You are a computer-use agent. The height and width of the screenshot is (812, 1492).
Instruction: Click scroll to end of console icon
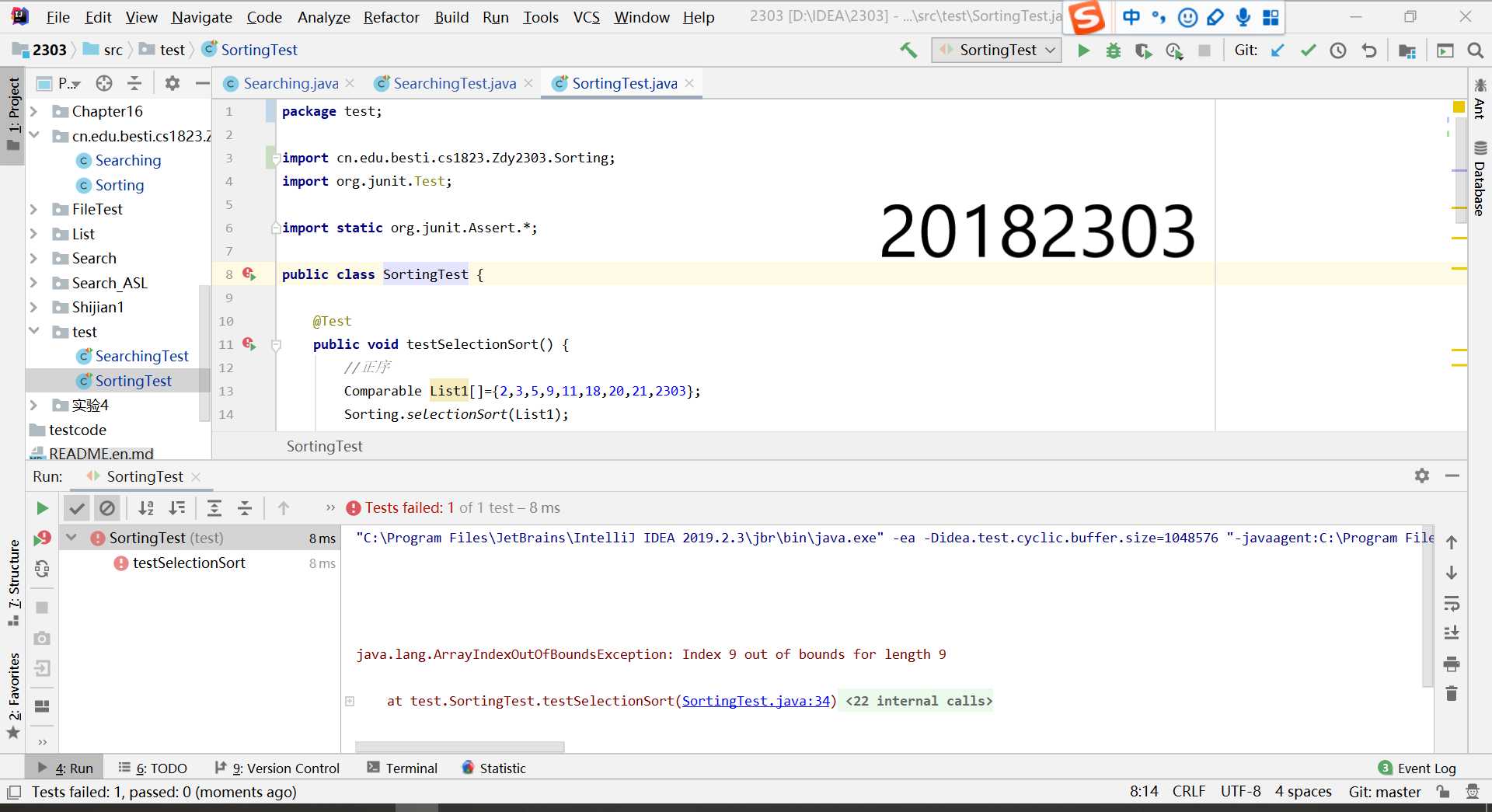pos(1452,633)
